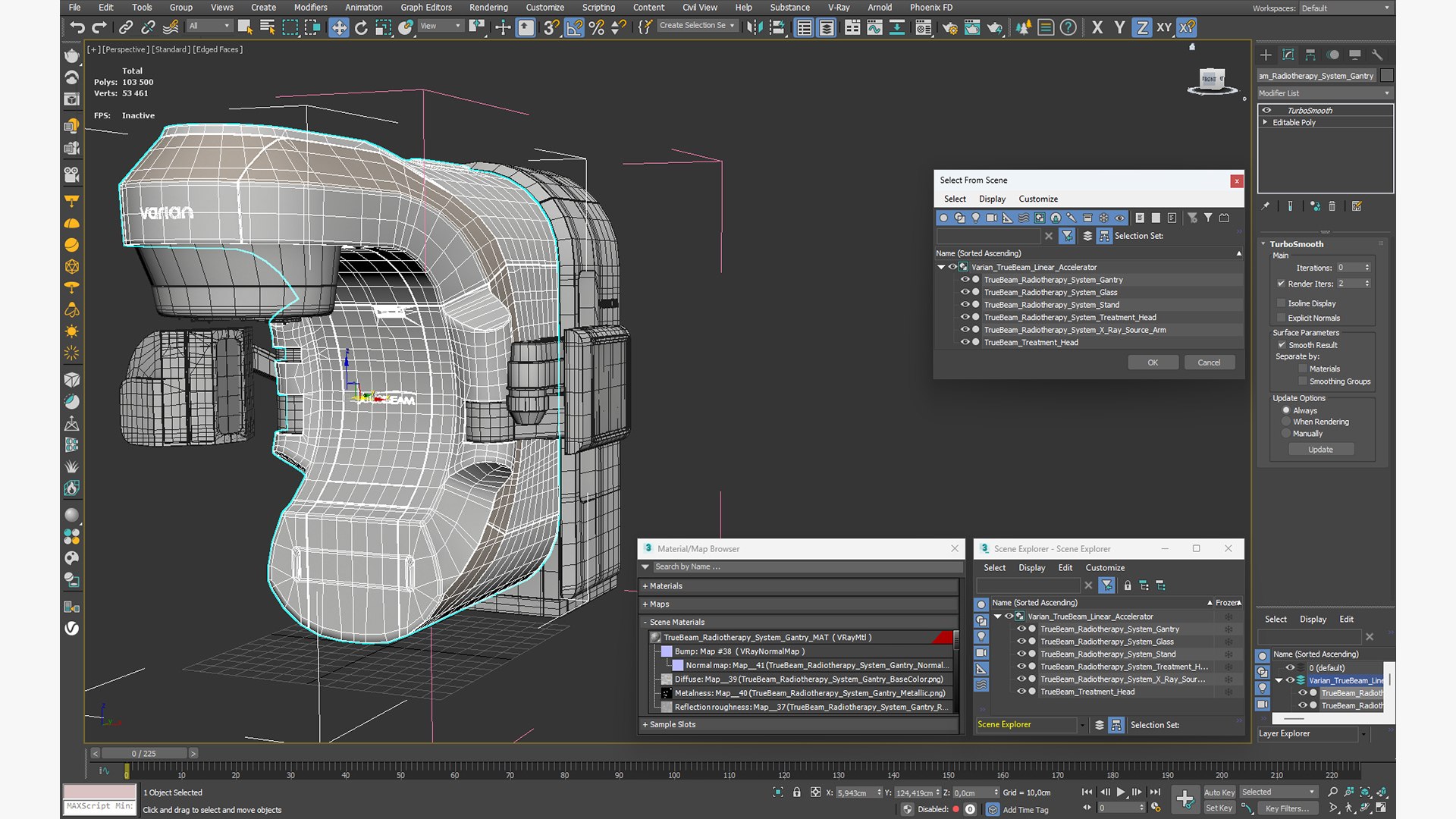Open the Rendering menu
The height and width of the screenshot is (819, 1456).
[488, 8]
